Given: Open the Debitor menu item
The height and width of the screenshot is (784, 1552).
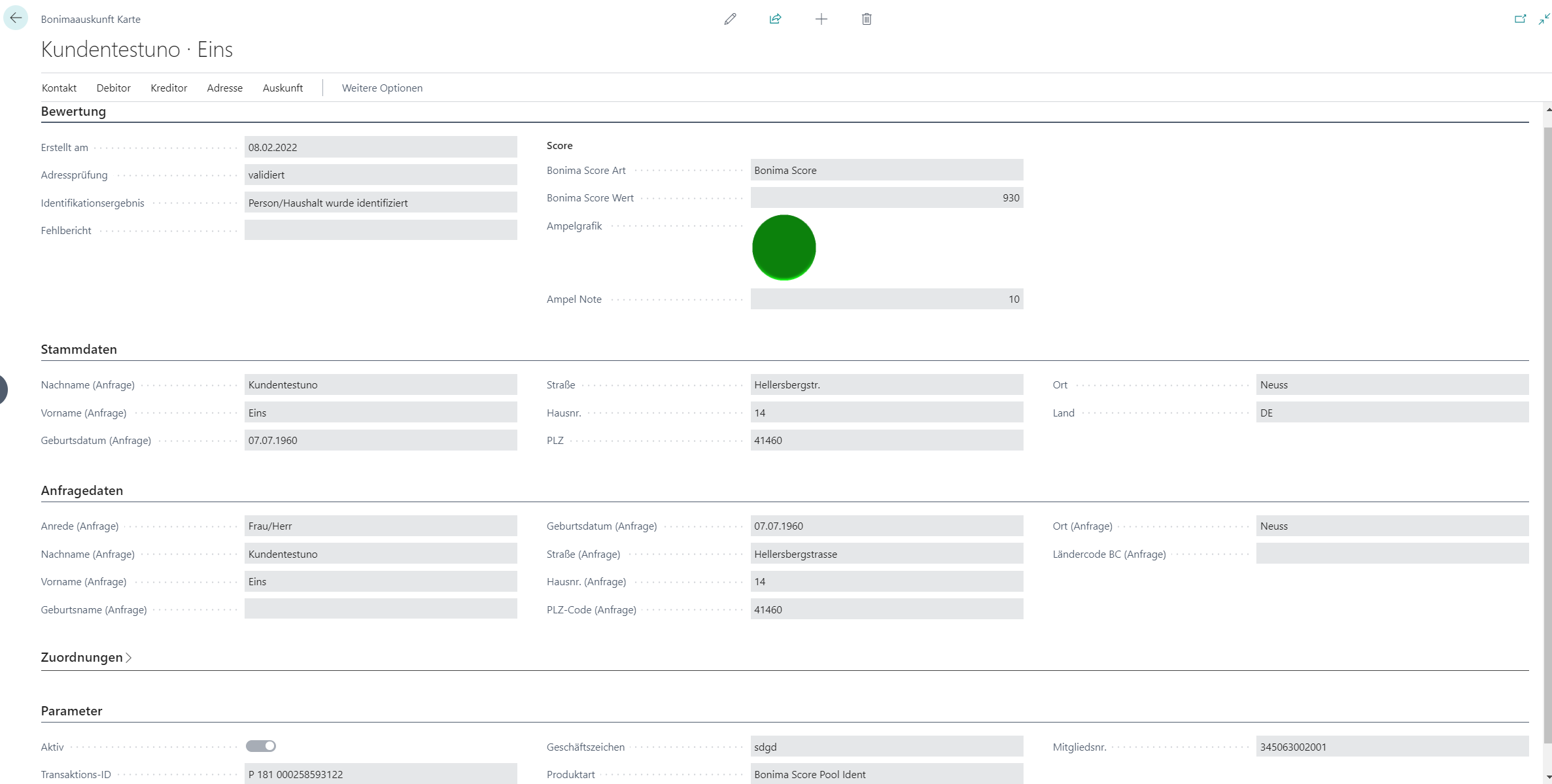Looking at the screenshot, I should tap(113, 88).
